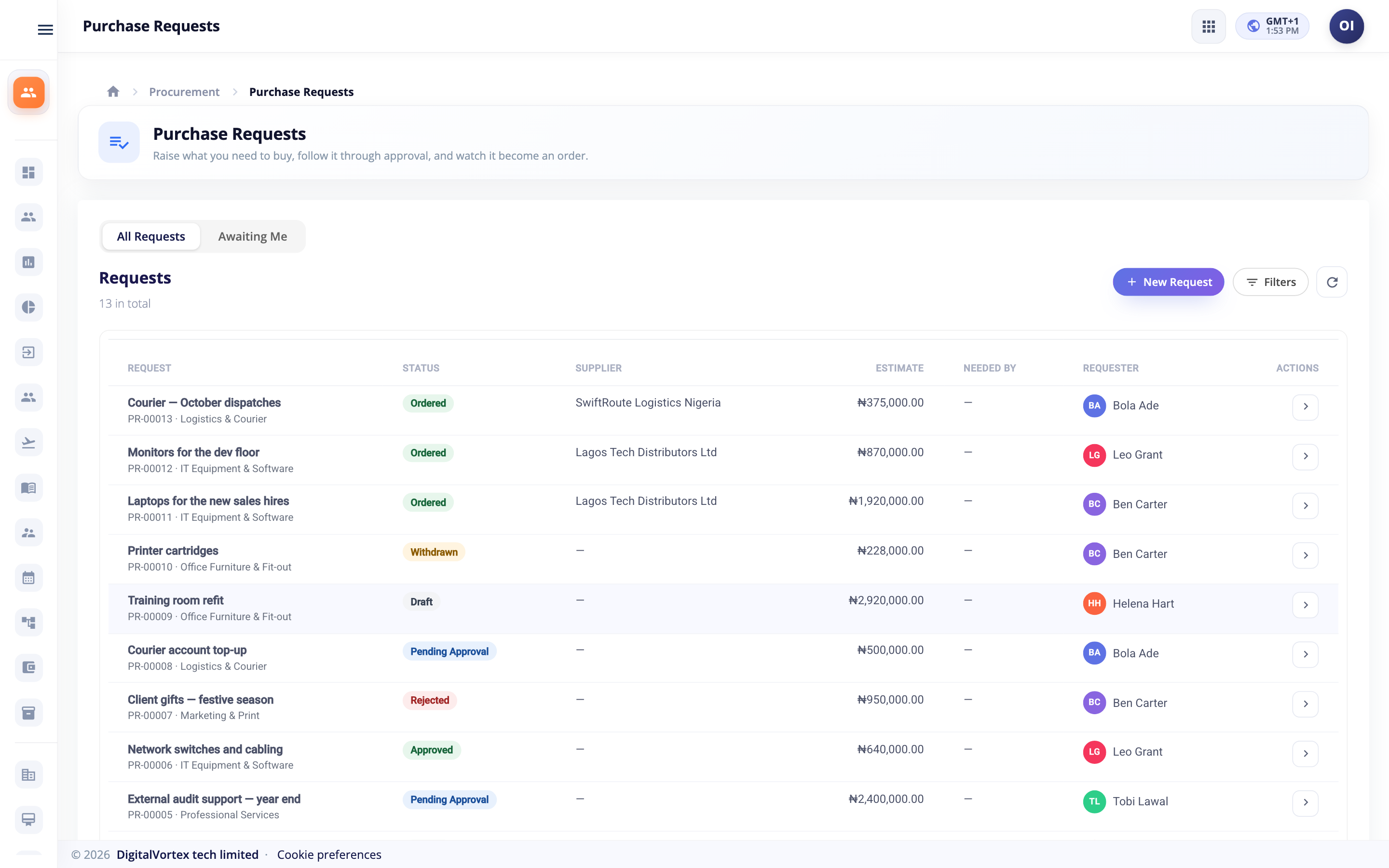
Task: Open the apps grid launcher
Action: pos(1208,27)
